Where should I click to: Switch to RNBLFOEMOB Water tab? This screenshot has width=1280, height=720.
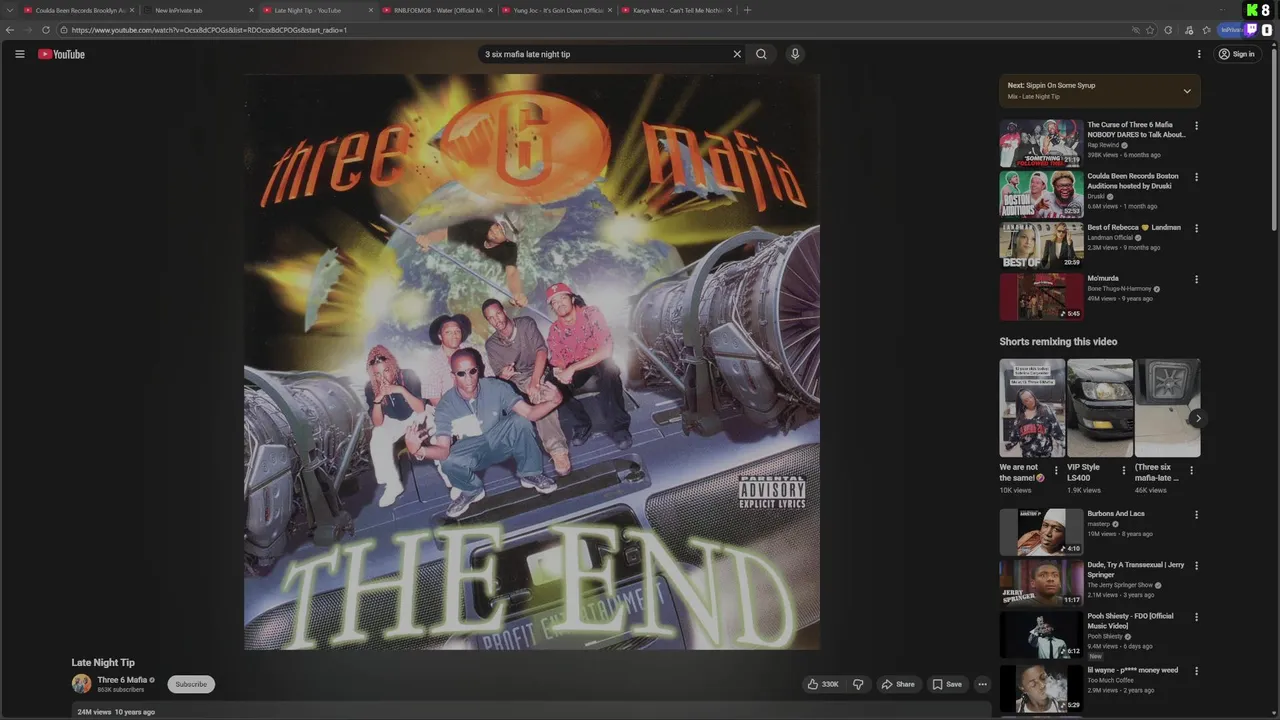point(437,10)
